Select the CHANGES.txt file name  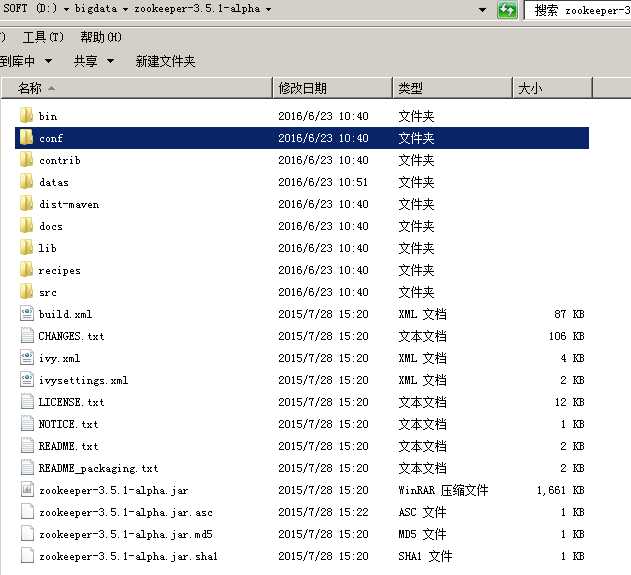[71, 336]
